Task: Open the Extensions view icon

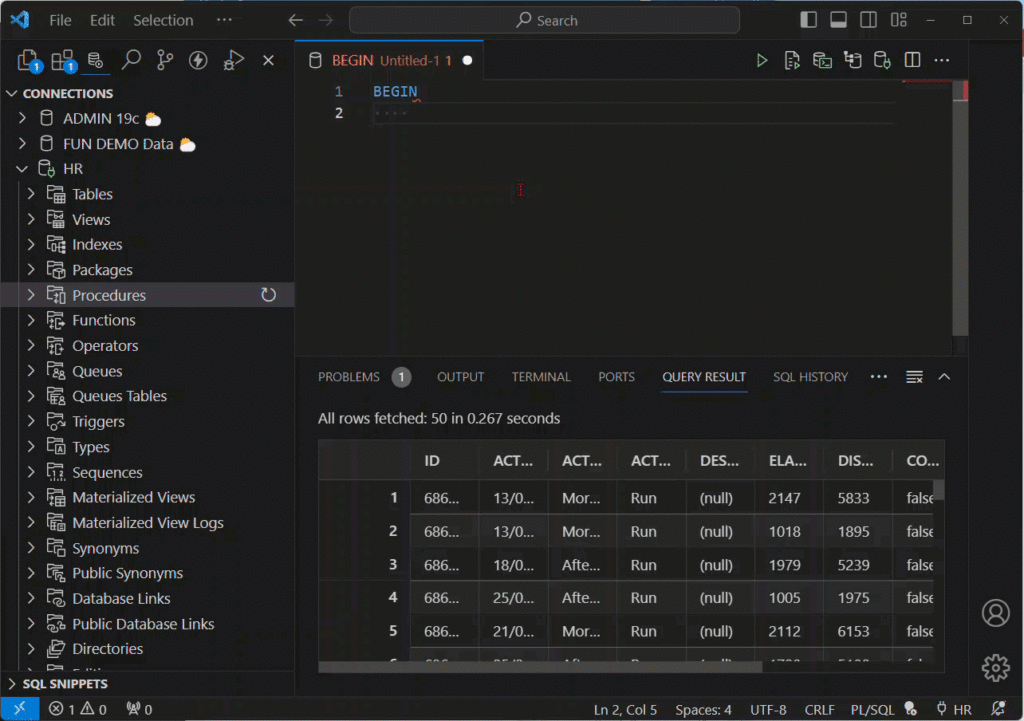Action: click(x=63, y=61)
